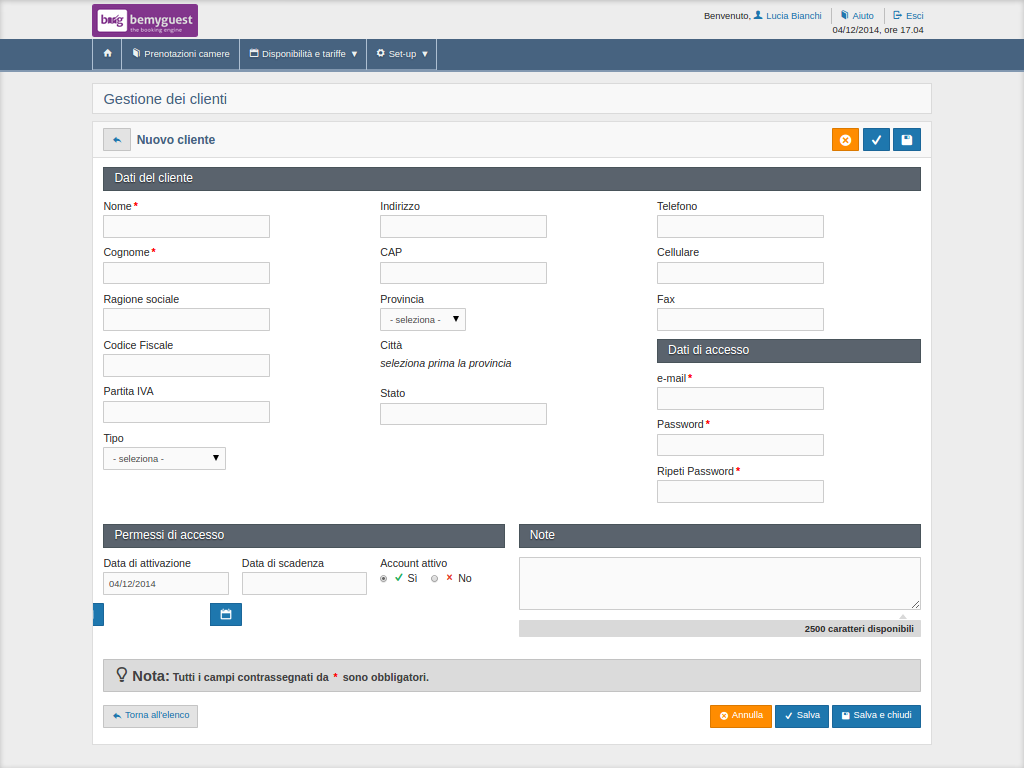1024x768 pixels.
Task: Click the back arrow next to Nuovo cliente
Action: tap(117, 140)
